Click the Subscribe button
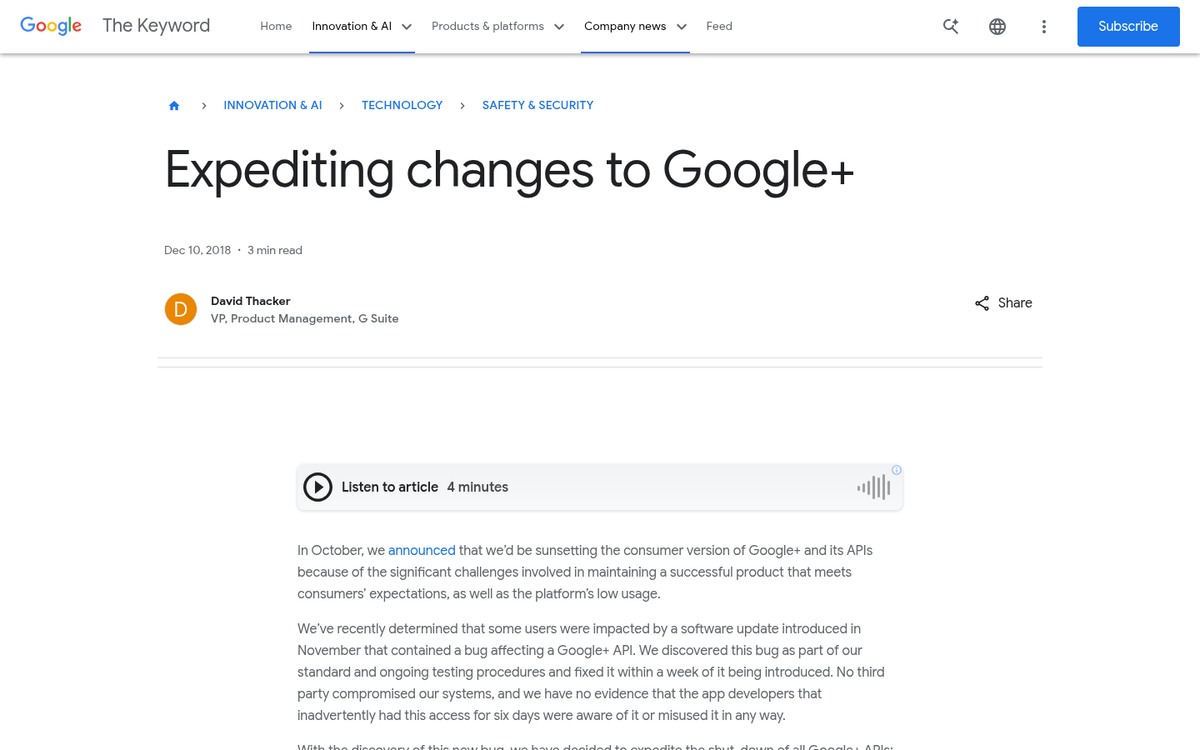 tap(1128, 26)
